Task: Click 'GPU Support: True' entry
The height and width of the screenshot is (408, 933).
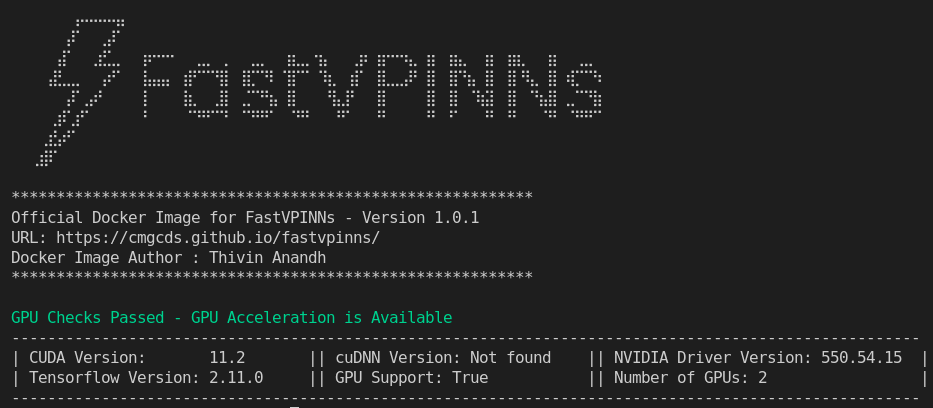Action: [412, 378]
